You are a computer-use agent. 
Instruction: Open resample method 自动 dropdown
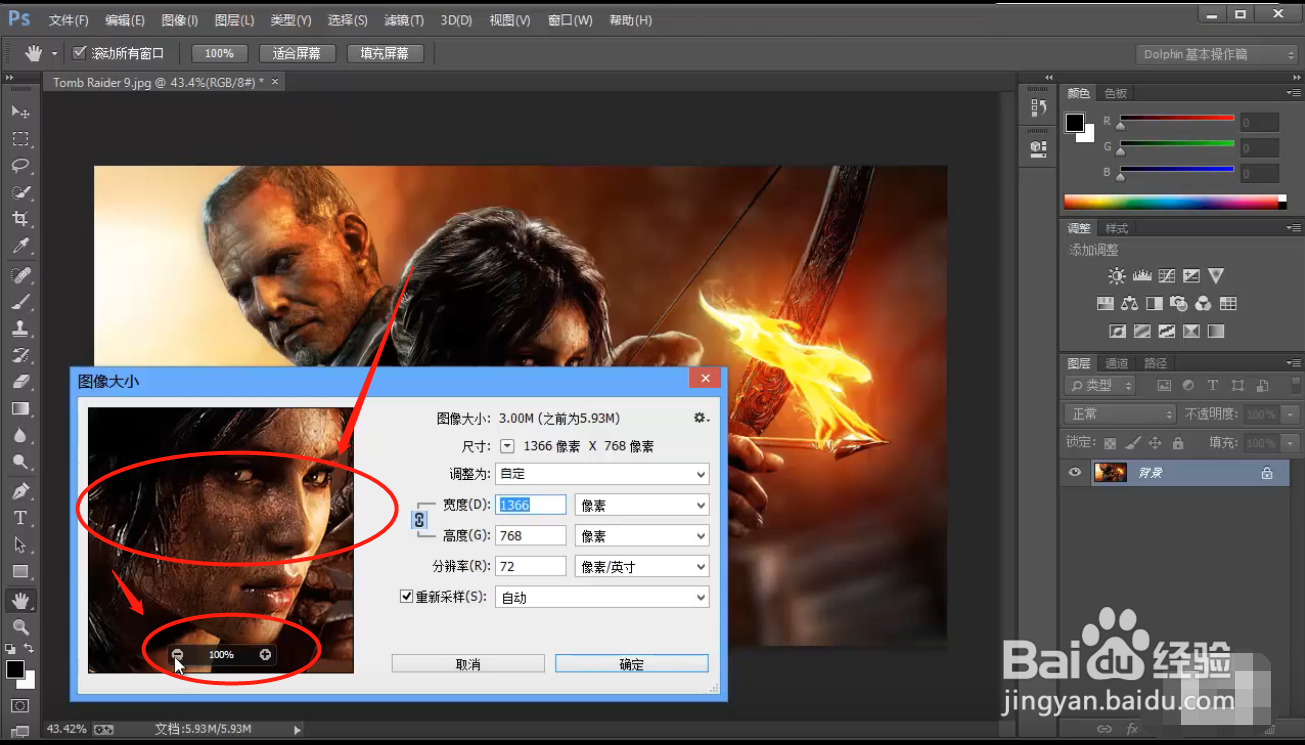(602, 597)
